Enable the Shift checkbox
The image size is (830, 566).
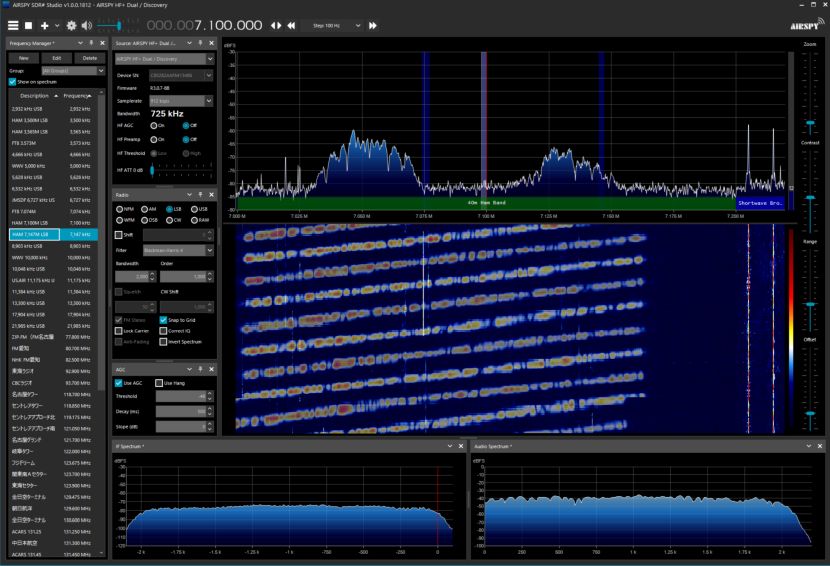point(119,235)
